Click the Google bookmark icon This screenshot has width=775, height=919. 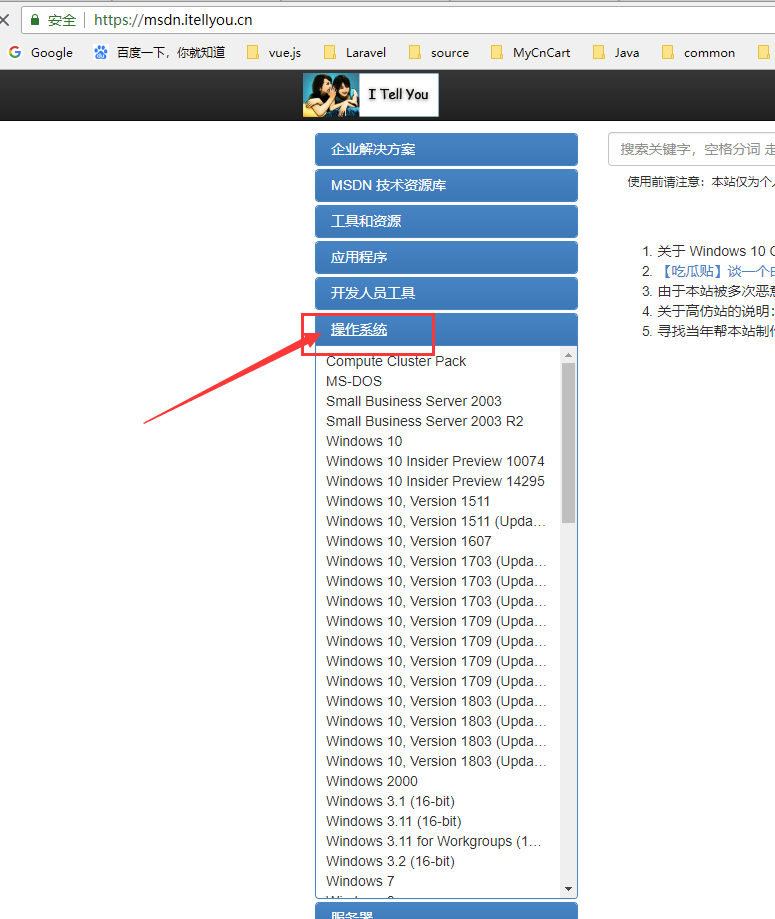(x=15, y=52)
